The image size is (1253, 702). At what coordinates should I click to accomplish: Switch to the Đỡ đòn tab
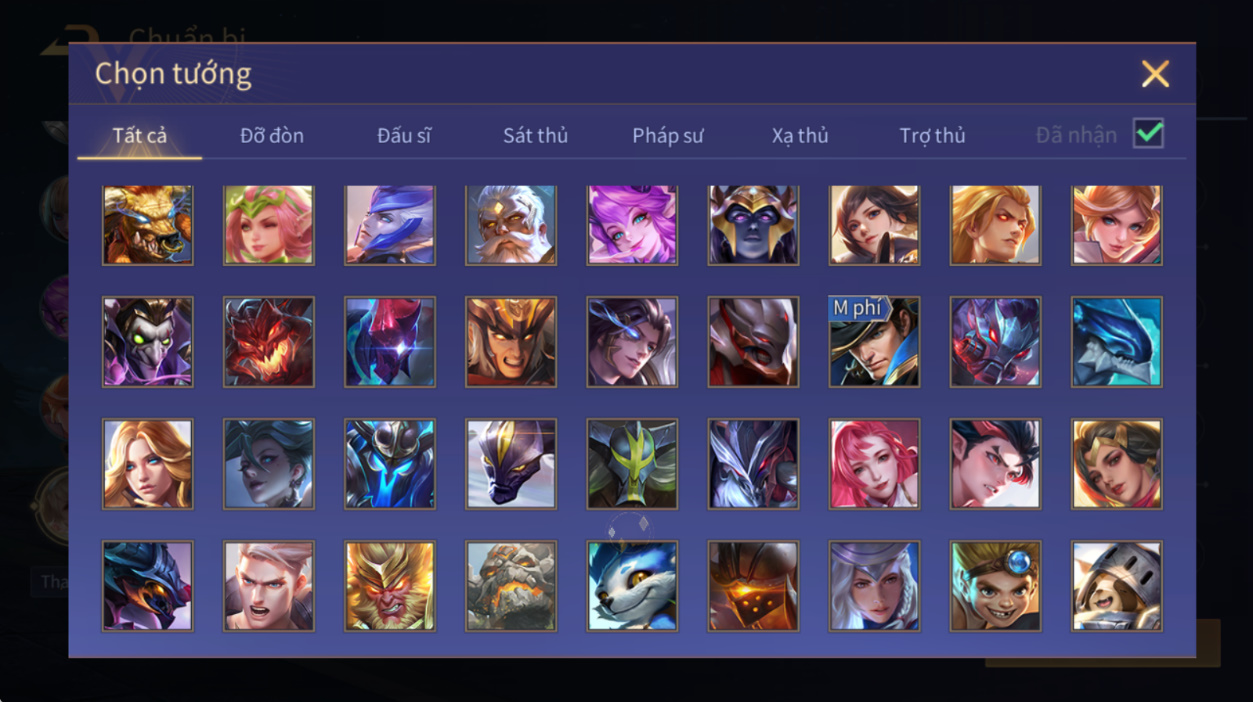point(272,135)
